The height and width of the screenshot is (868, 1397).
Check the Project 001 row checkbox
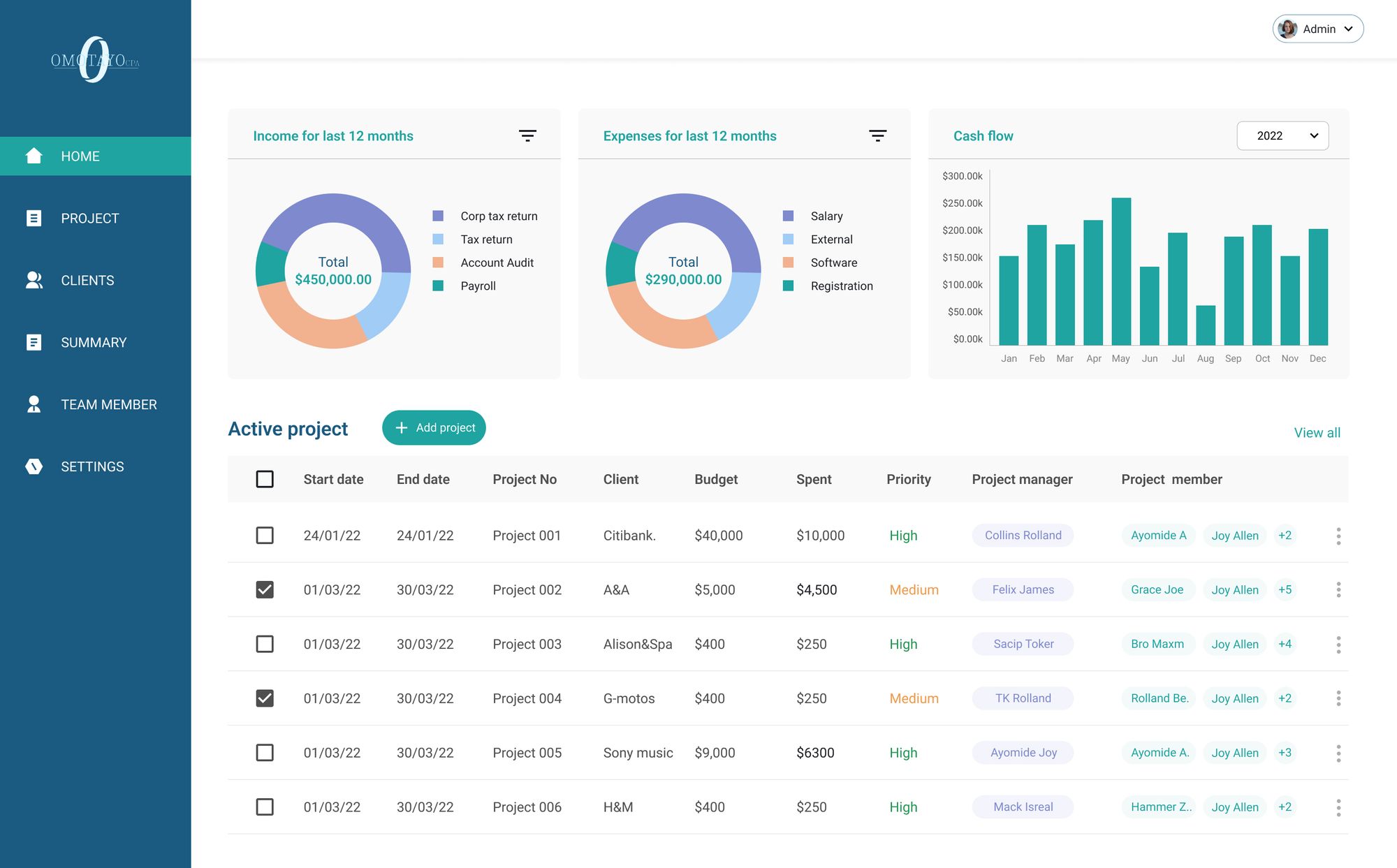265,536
